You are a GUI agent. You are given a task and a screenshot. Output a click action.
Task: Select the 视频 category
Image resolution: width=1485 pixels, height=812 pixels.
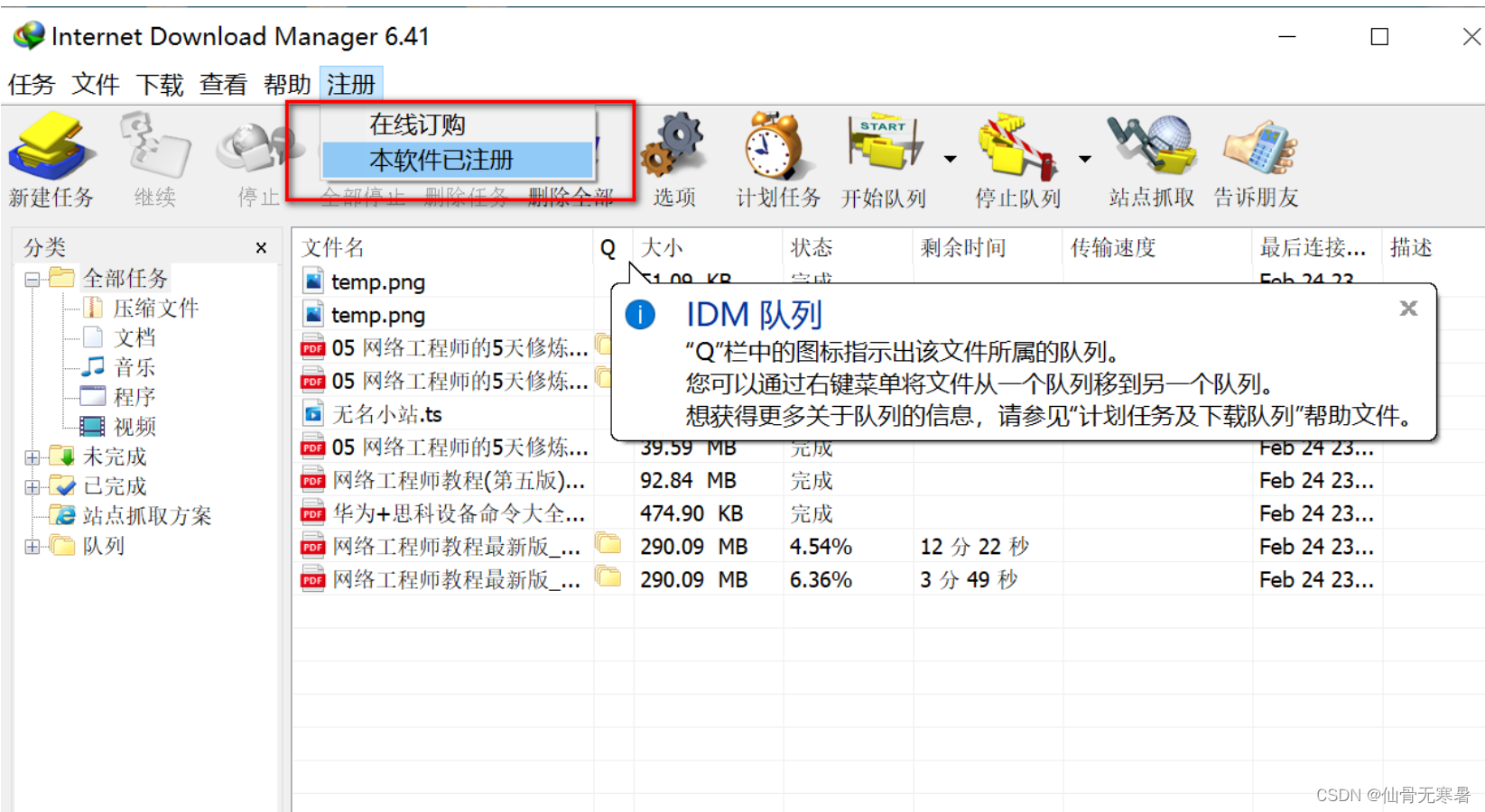(135, 427)
